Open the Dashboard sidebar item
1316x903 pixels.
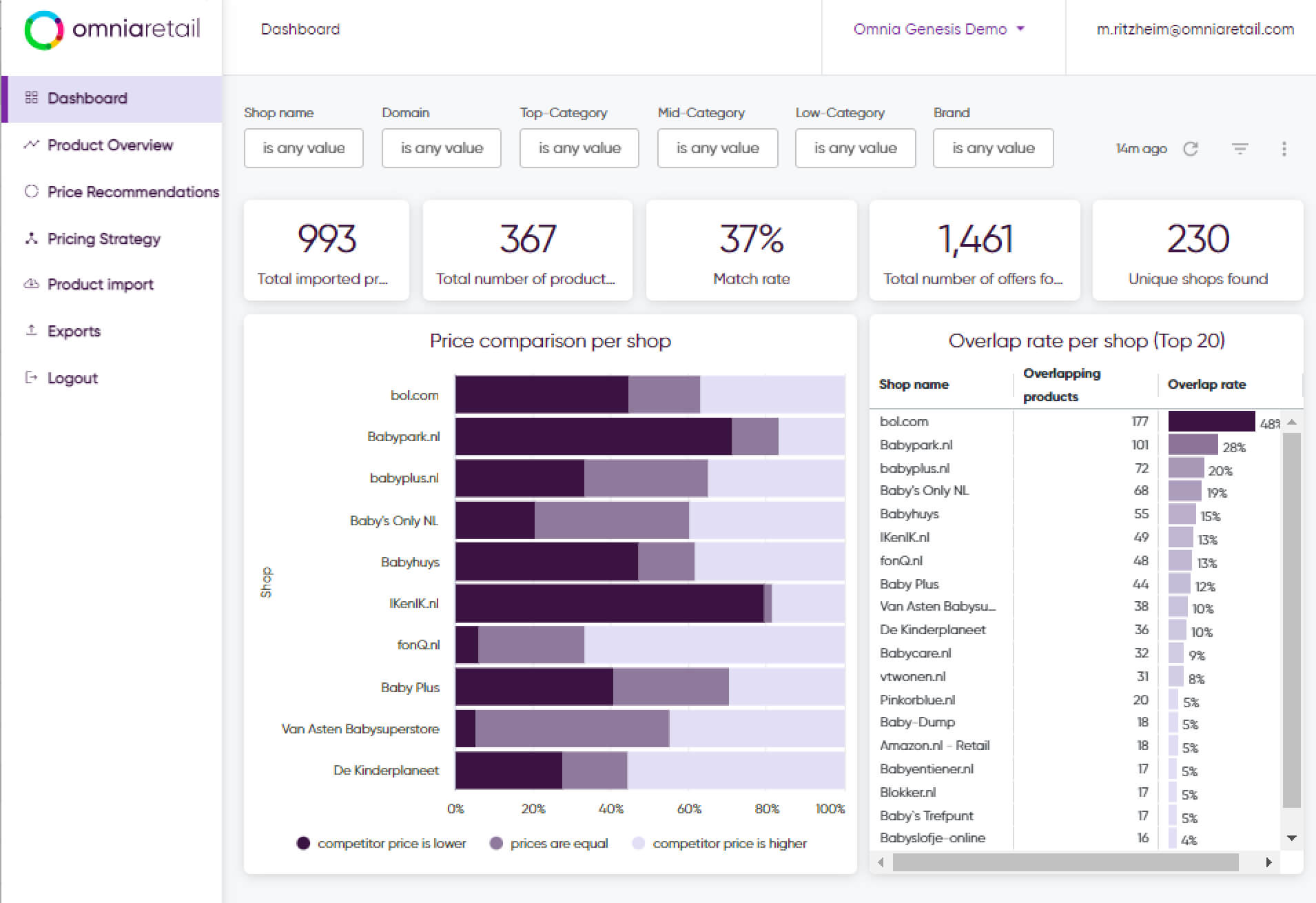point(112,99)
